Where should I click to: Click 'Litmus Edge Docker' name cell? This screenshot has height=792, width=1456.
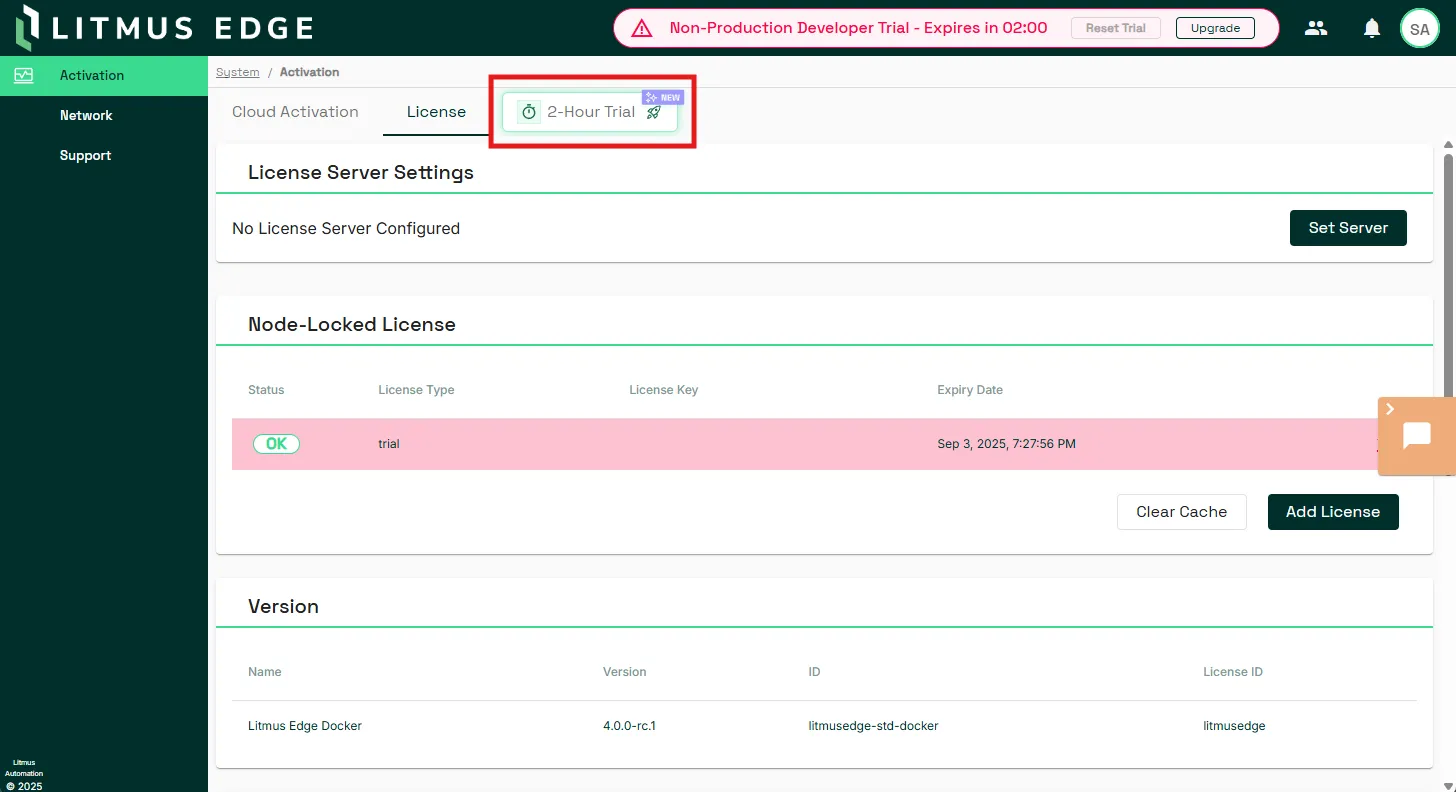(x=305, y=726)
